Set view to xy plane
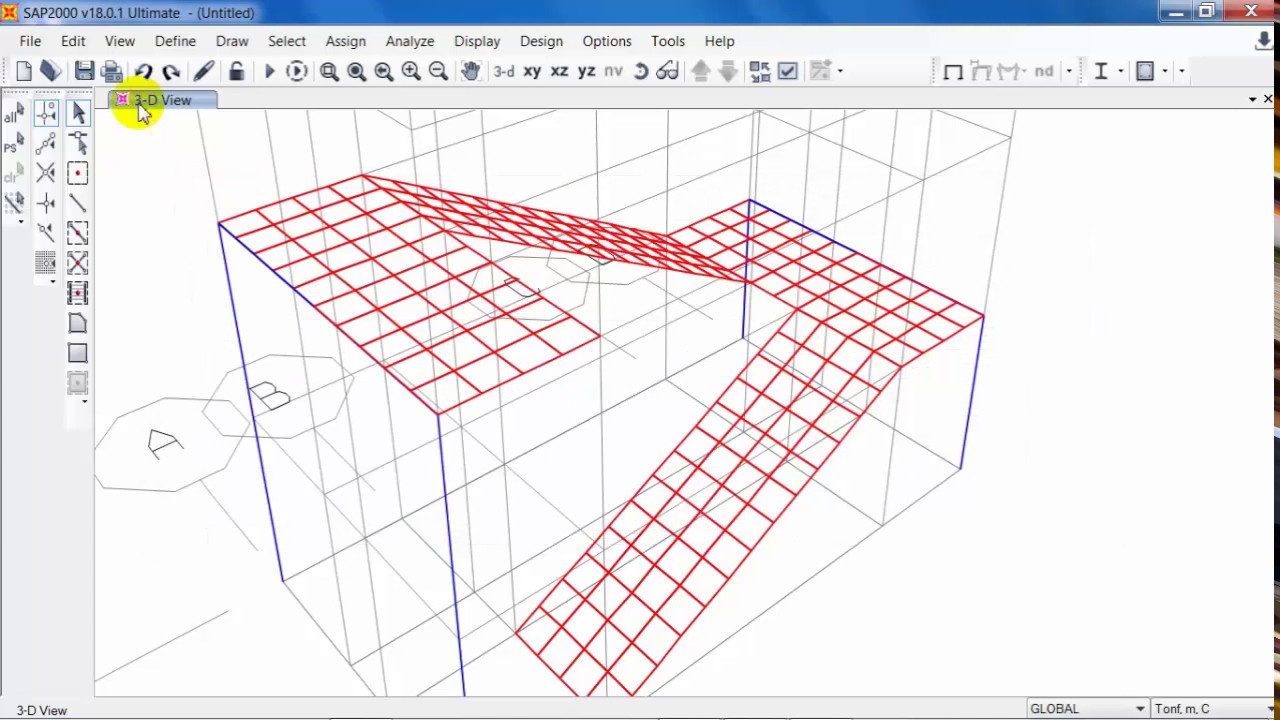Viewport: 1280px width, 720px height. pyautogui.click(x=532, y=71)
